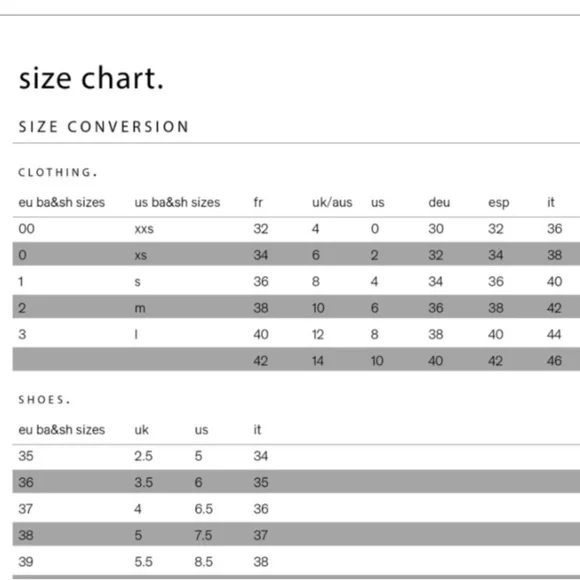Select shoe size 35 eu cell
Image resolution: width=580 pixels, height=580 pixels.
pos(26,456)
